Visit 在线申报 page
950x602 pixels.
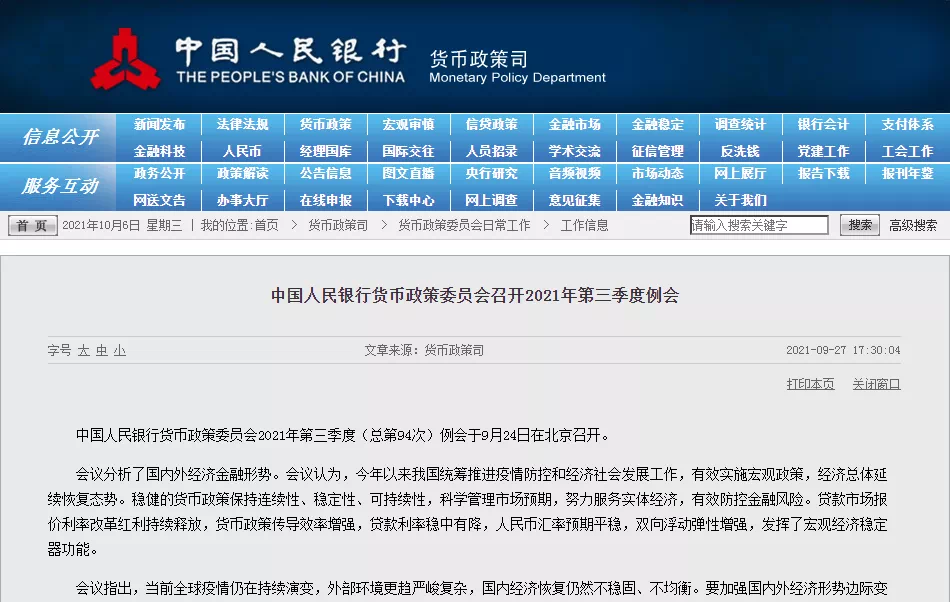(x=325, y=200)
